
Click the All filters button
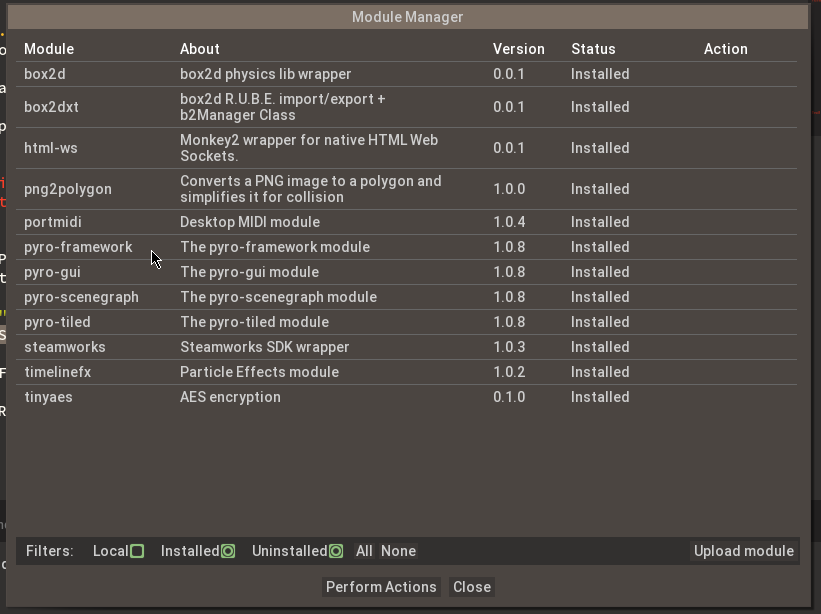pos(364,551)
